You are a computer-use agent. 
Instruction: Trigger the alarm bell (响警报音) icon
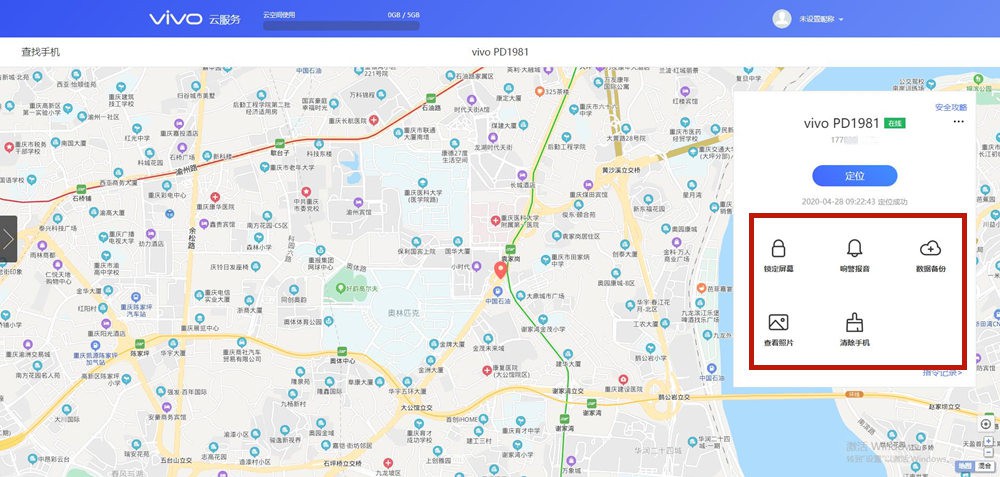coord(854,248)
